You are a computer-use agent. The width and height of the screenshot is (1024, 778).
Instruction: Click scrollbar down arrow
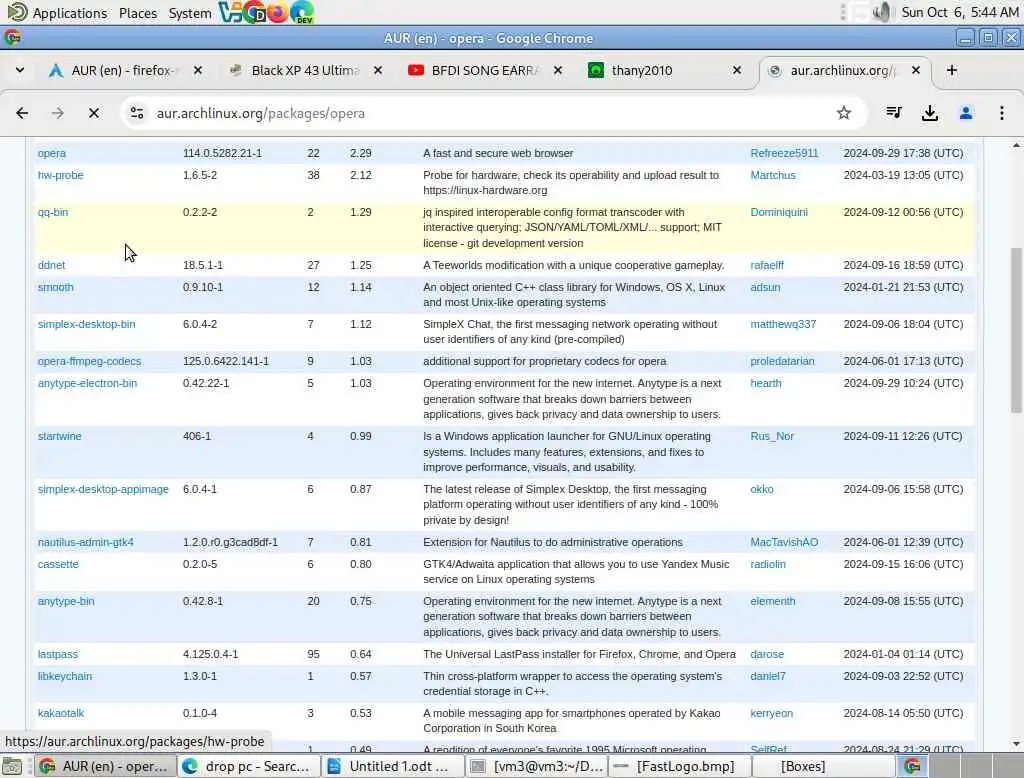1016,743
